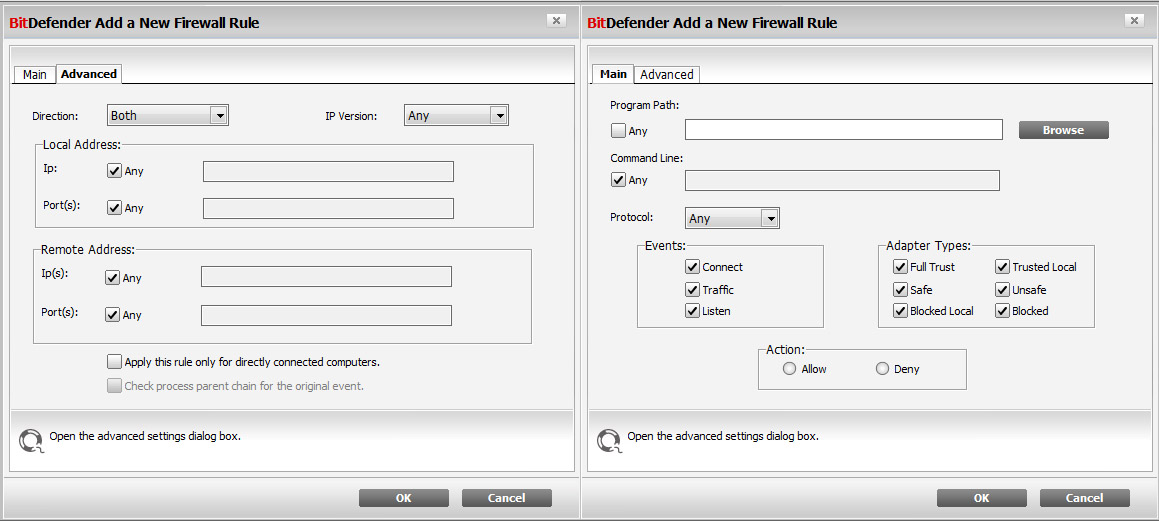Click the Remote Address Port(s) field

tap(326, 316)
